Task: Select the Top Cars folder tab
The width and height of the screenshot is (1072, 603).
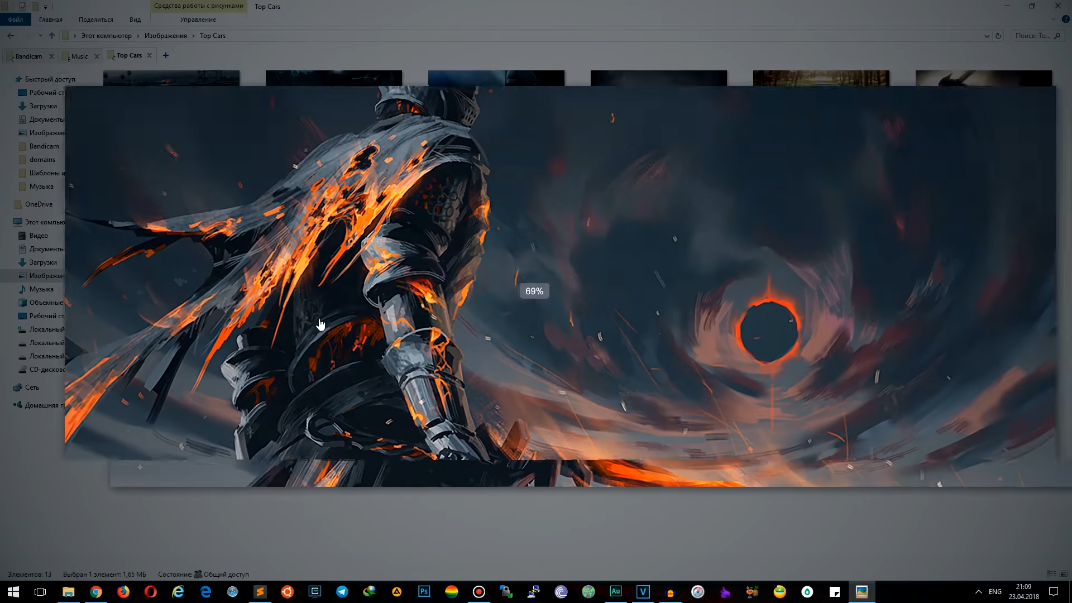Action: 129,55
